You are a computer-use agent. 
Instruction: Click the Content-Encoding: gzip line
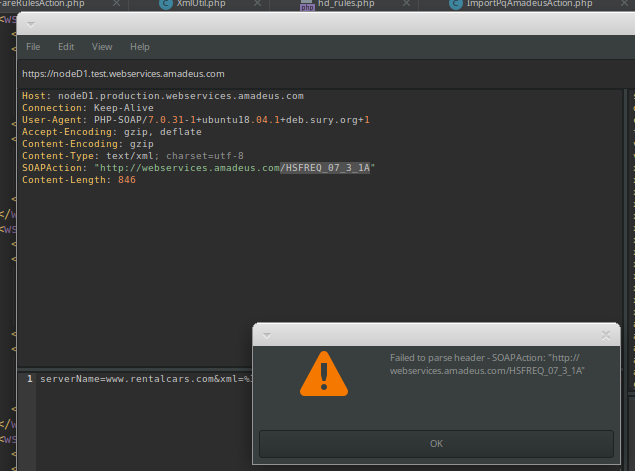click(88, 144)
